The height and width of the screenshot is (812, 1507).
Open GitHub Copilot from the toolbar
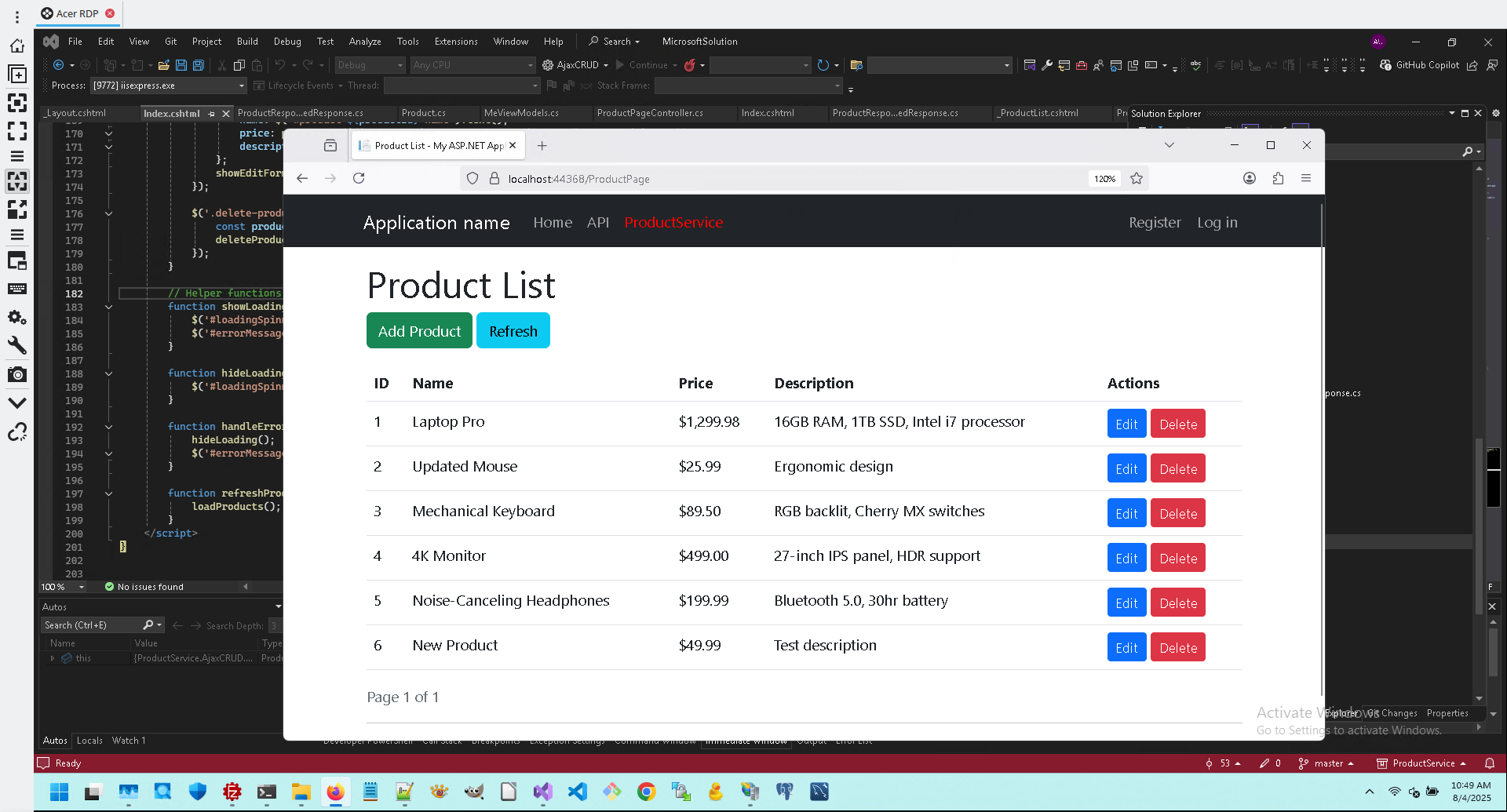coord(1420,65)
